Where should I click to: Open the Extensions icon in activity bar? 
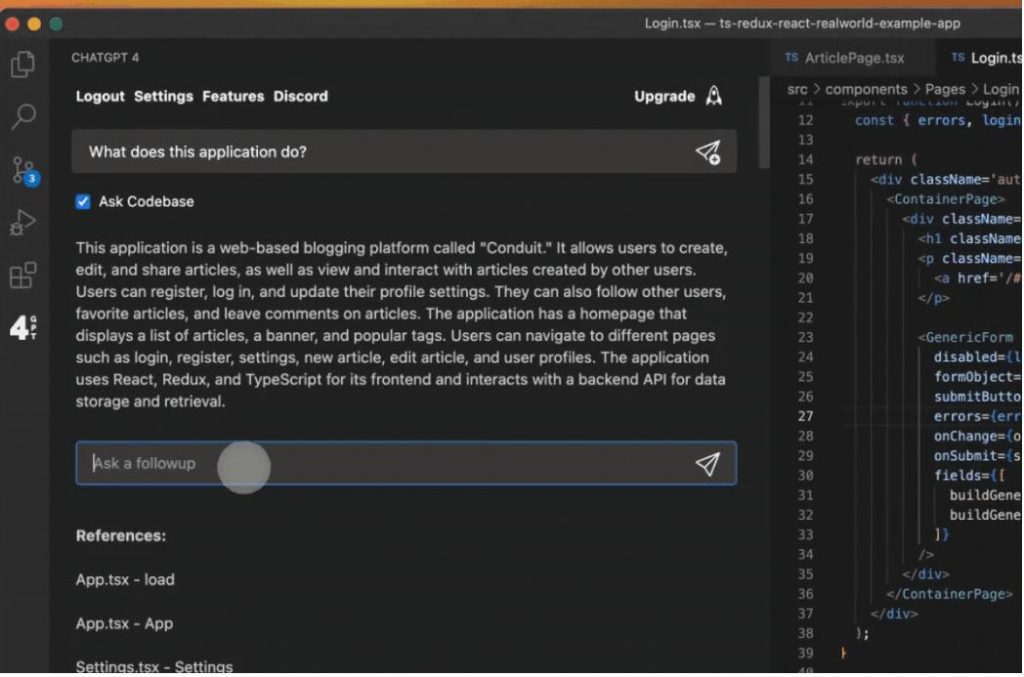(23, 275)
